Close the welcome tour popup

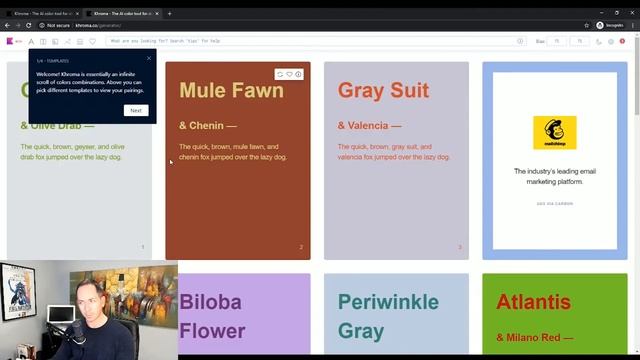[x=149, y=58]
